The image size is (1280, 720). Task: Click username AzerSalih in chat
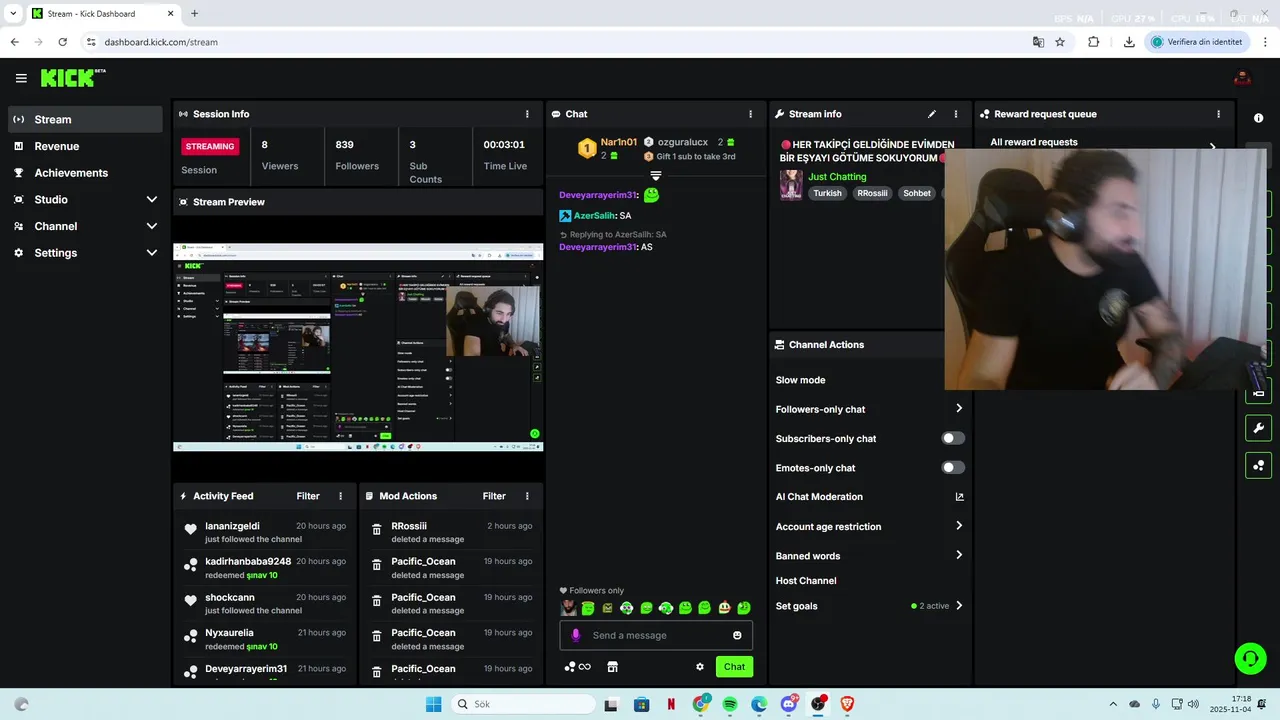tap(594, 215)
